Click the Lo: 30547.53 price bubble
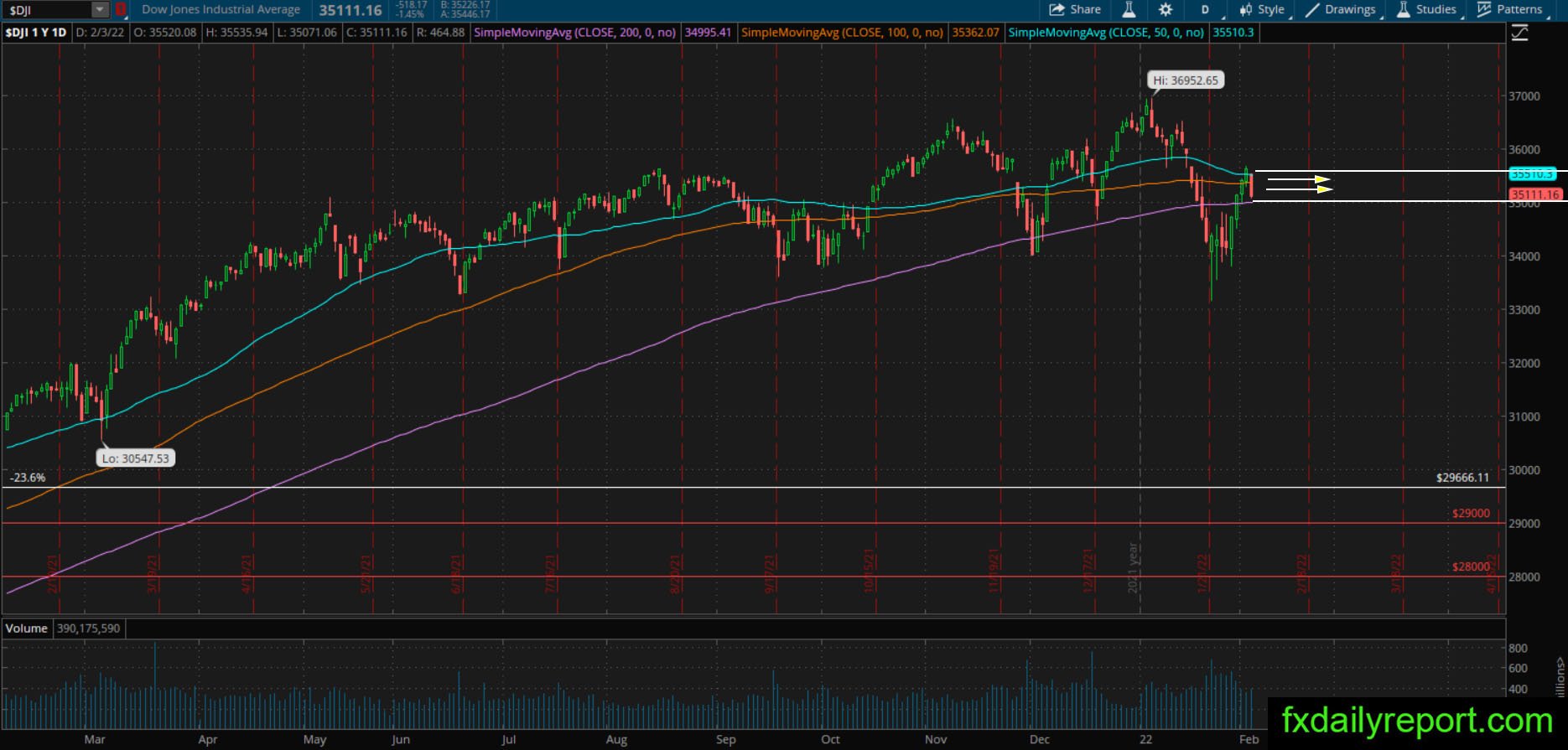Image resolution: width=1568 pixels, height=750 pixels. tap(135, 458)
